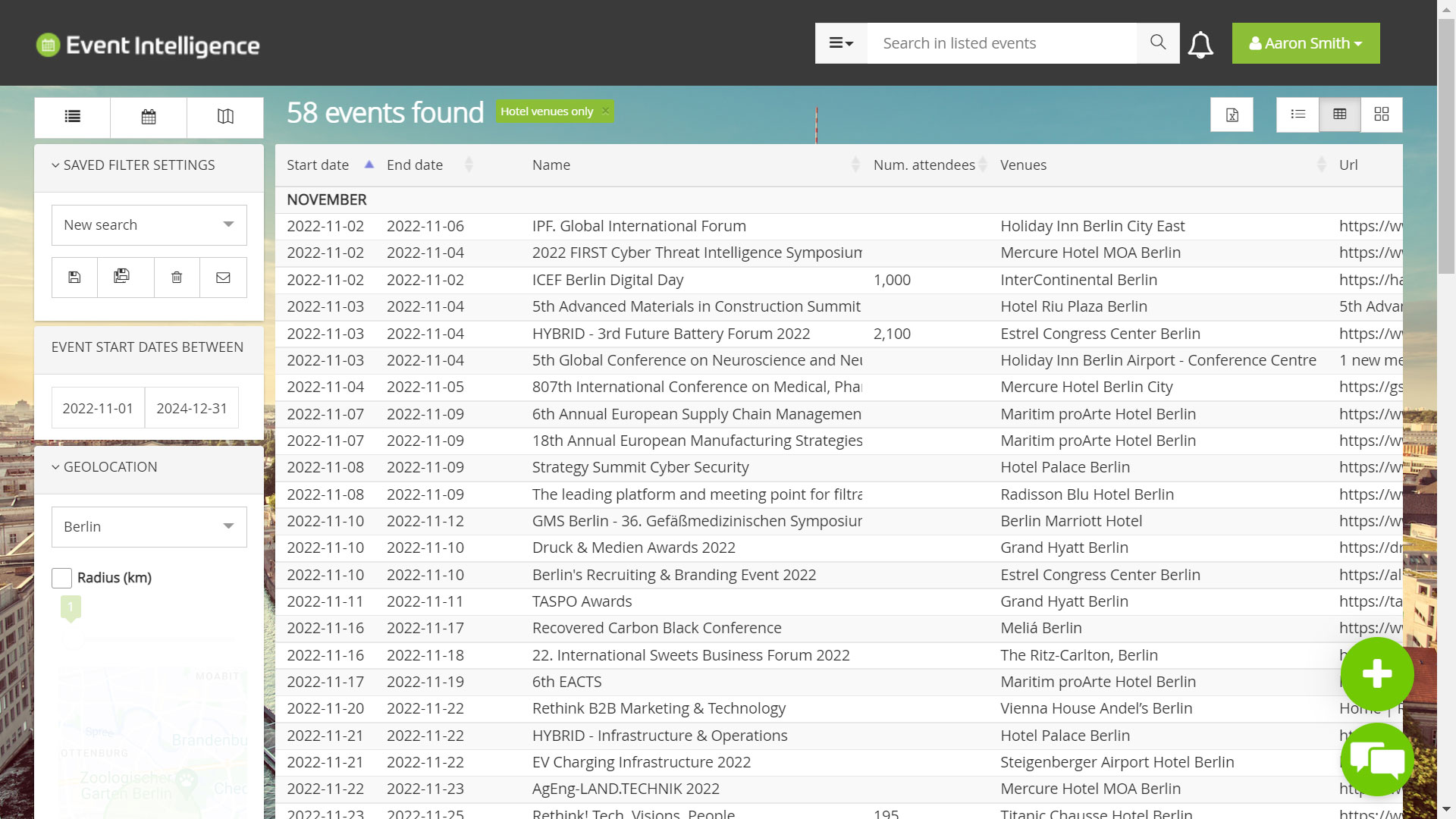Click Steigenberger Airport Hotel Berlin venue
This screenshot has width=1456, height=819.
1117,762
